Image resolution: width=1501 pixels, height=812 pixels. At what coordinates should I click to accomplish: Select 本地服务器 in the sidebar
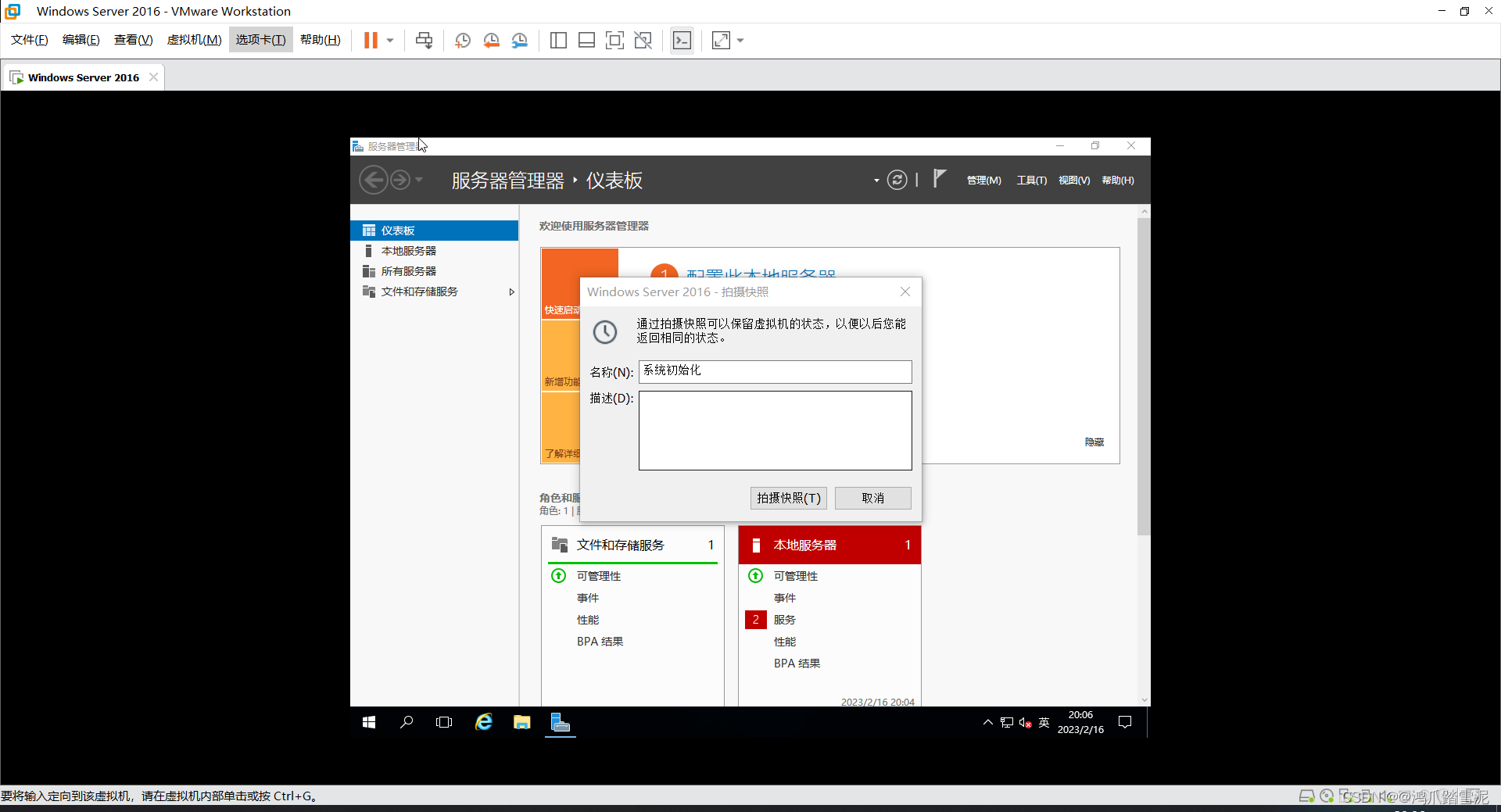click(x=435, y=251)
